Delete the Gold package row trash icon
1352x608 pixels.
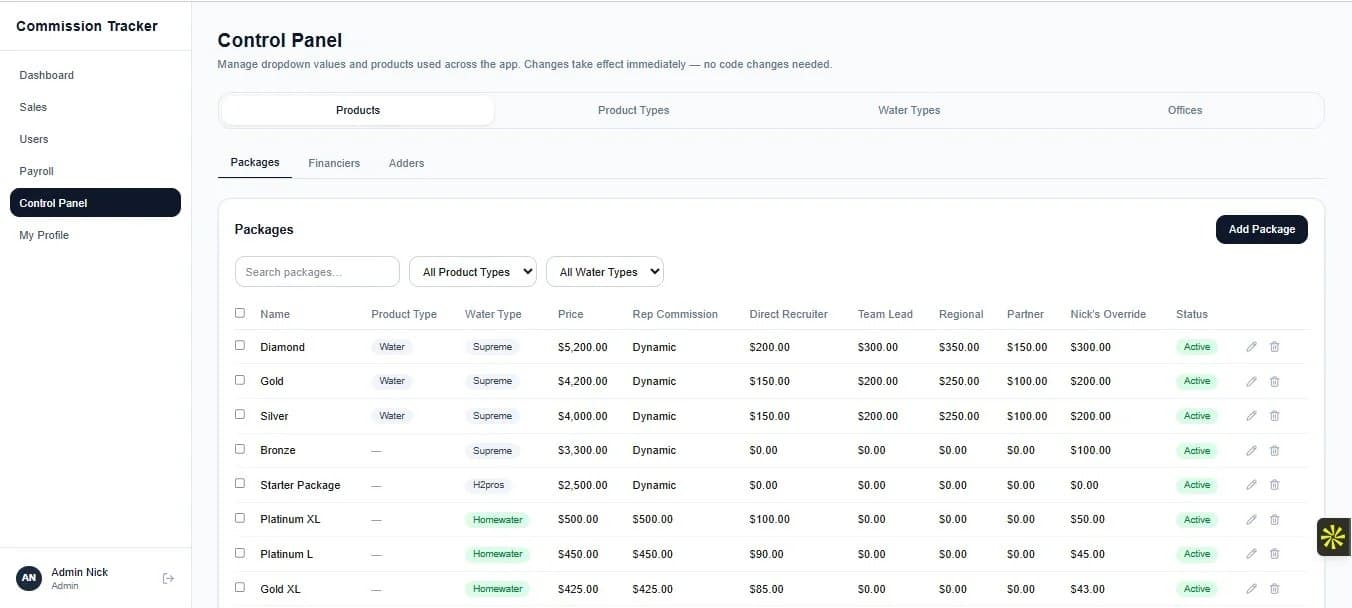[1274, 381]
